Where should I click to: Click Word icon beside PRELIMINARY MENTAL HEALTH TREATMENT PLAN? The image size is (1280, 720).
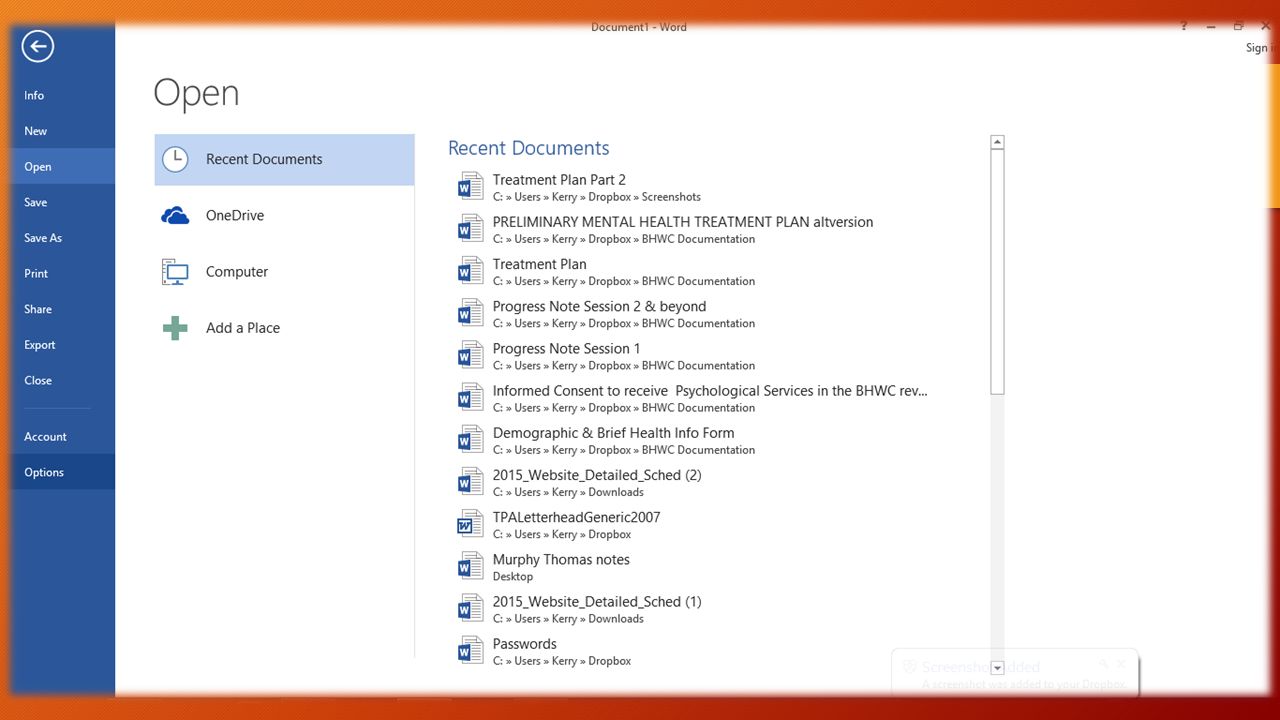point(470,229)
